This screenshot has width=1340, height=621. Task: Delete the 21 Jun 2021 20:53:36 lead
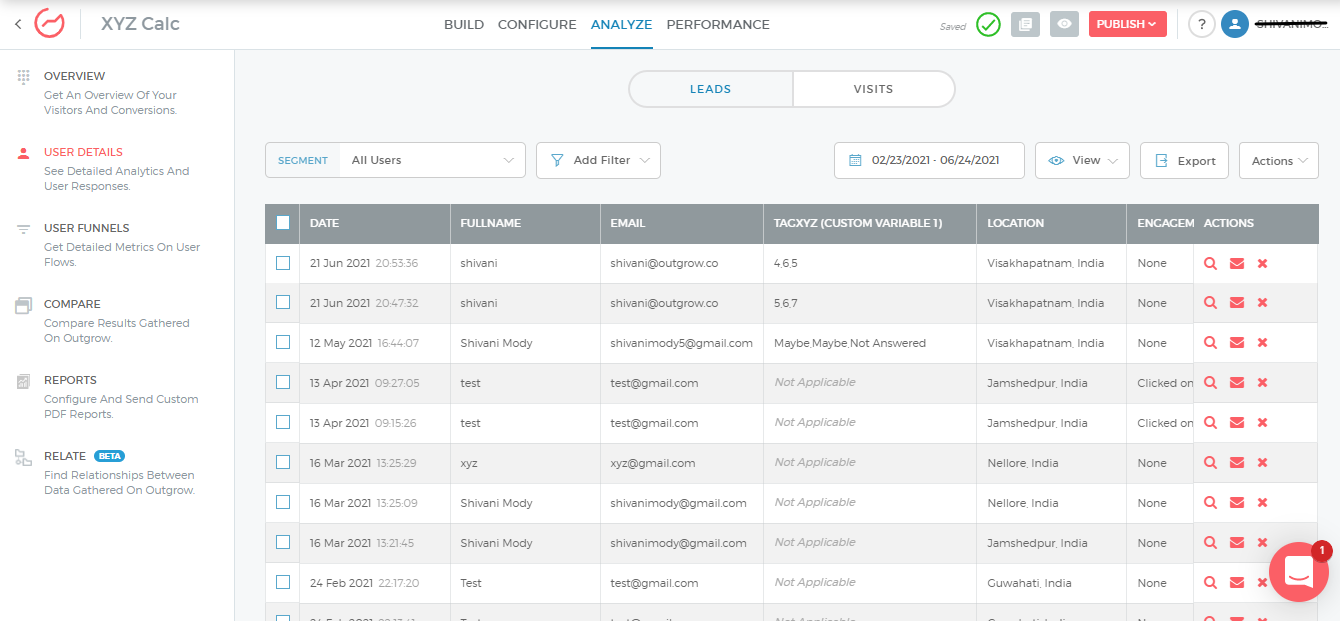click(x=1262, y=263)
